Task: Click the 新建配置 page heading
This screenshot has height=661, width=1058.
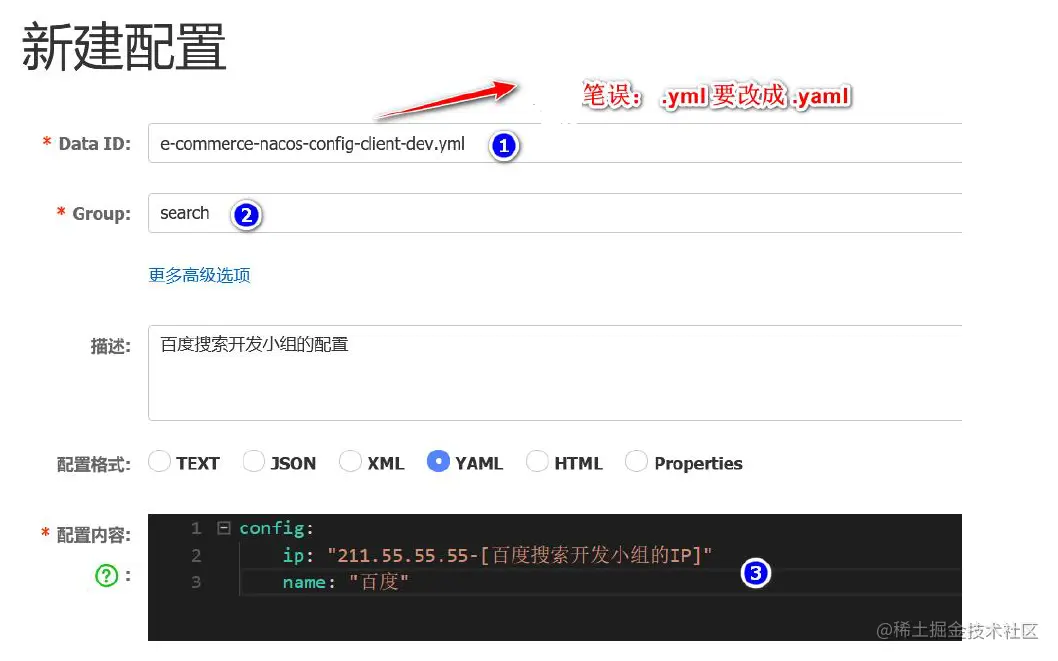Action: [124, 47]
